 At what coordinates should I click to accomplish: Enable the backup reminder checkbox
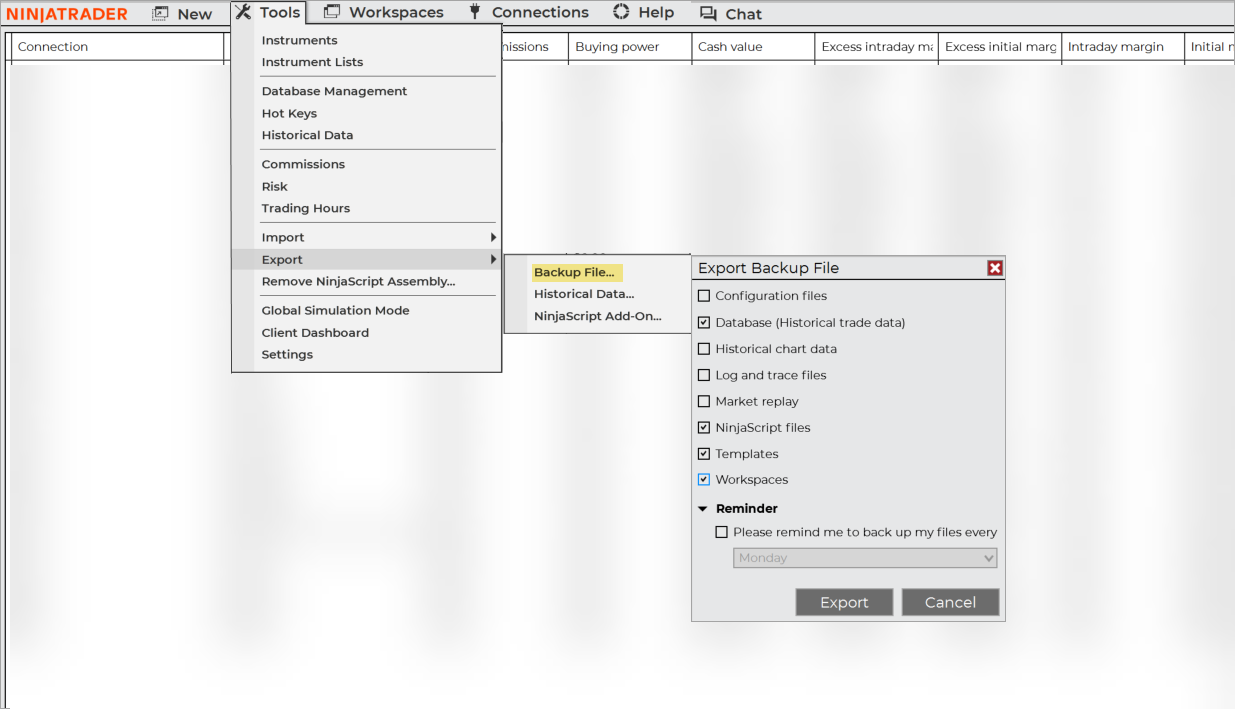[x=722, y=532]
